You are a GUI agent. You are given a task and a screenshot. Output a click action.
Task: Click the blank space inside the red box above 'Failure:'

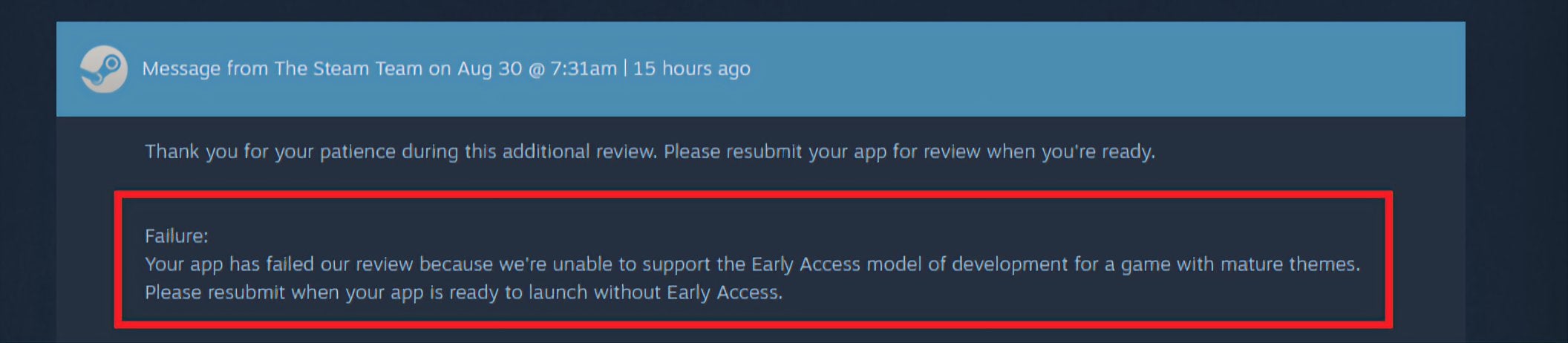[753, 212]
